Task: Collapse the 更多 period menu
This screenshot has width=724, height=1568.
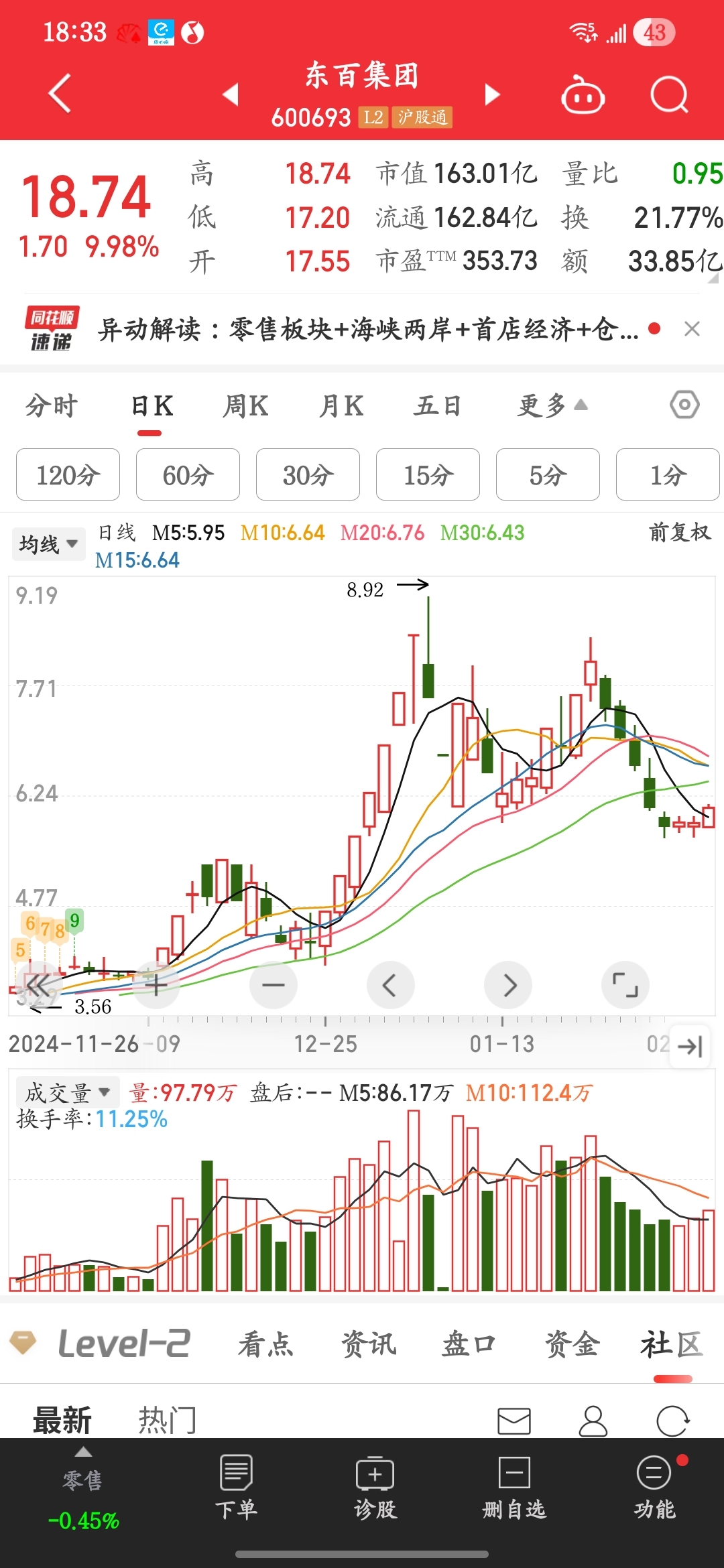Action: pyautogui.click(x=552, y=405)
